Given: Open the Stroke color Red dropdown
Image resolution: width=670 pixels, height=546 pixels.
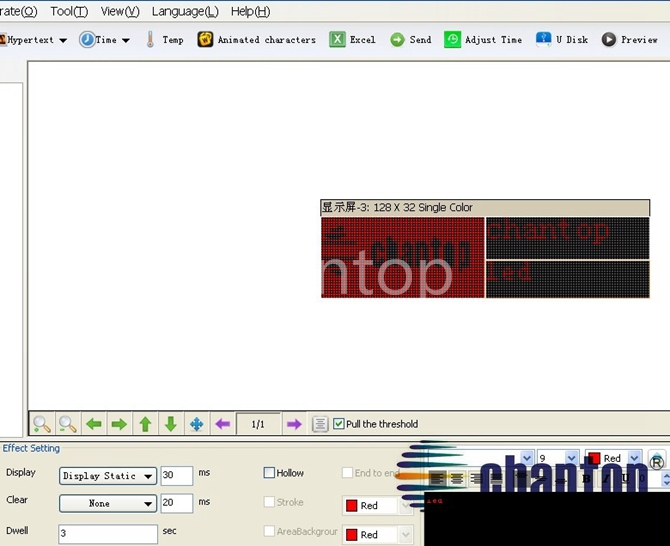Looking at the screenshot, I should tap(405, 506).
